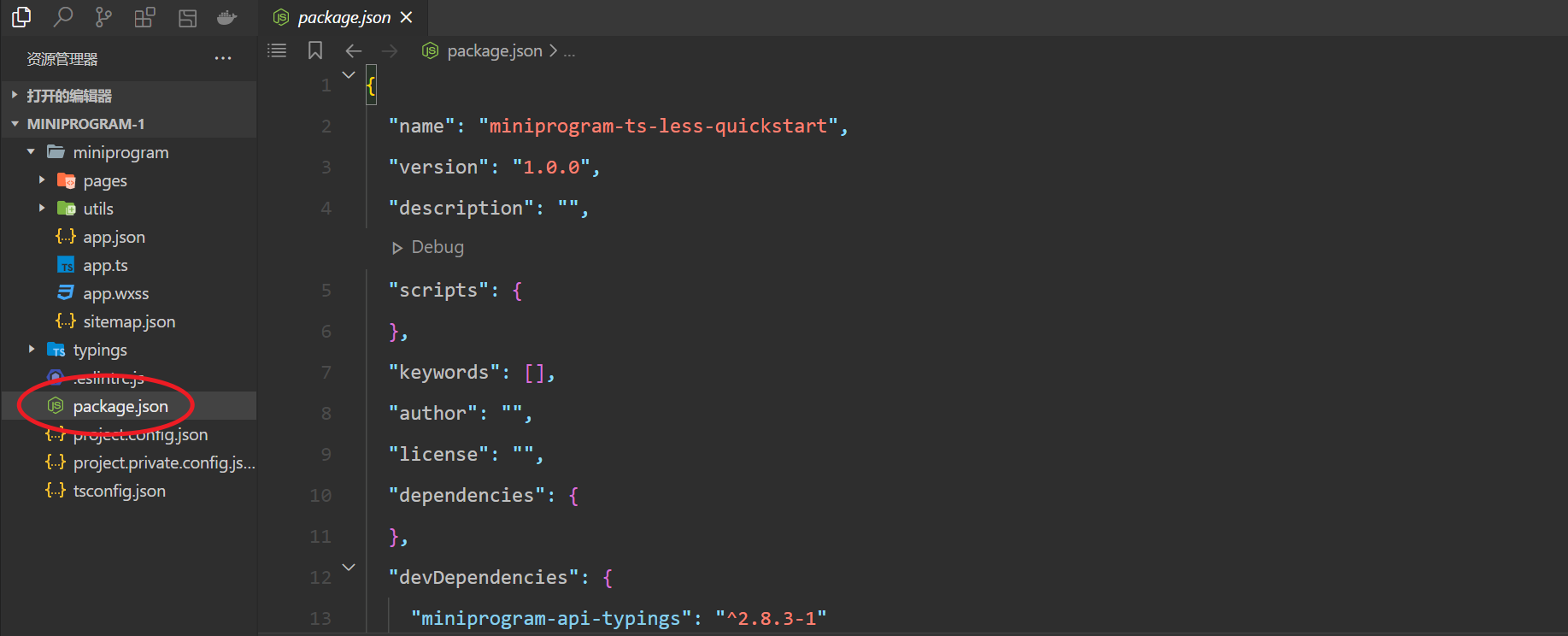Navigate forward with the right arrow
This screenshot has height=636, width=1568.
coord(390,51)
